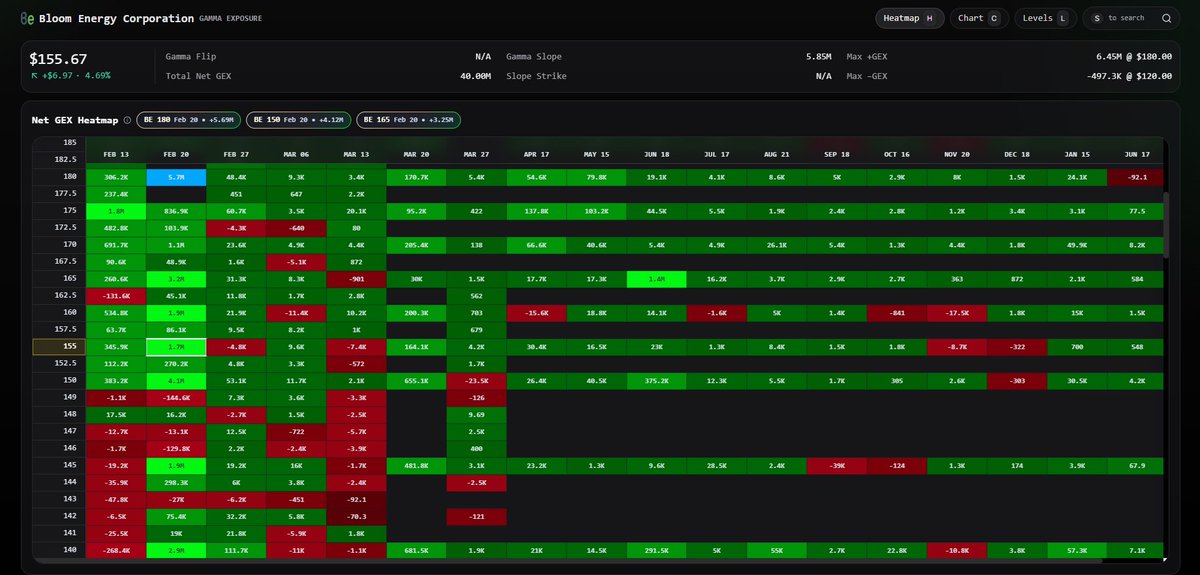Screen dimensions: 1200x575
Task: Click the Max -GEX value -497.3K @ $120.00
Action: point(1129,76)
